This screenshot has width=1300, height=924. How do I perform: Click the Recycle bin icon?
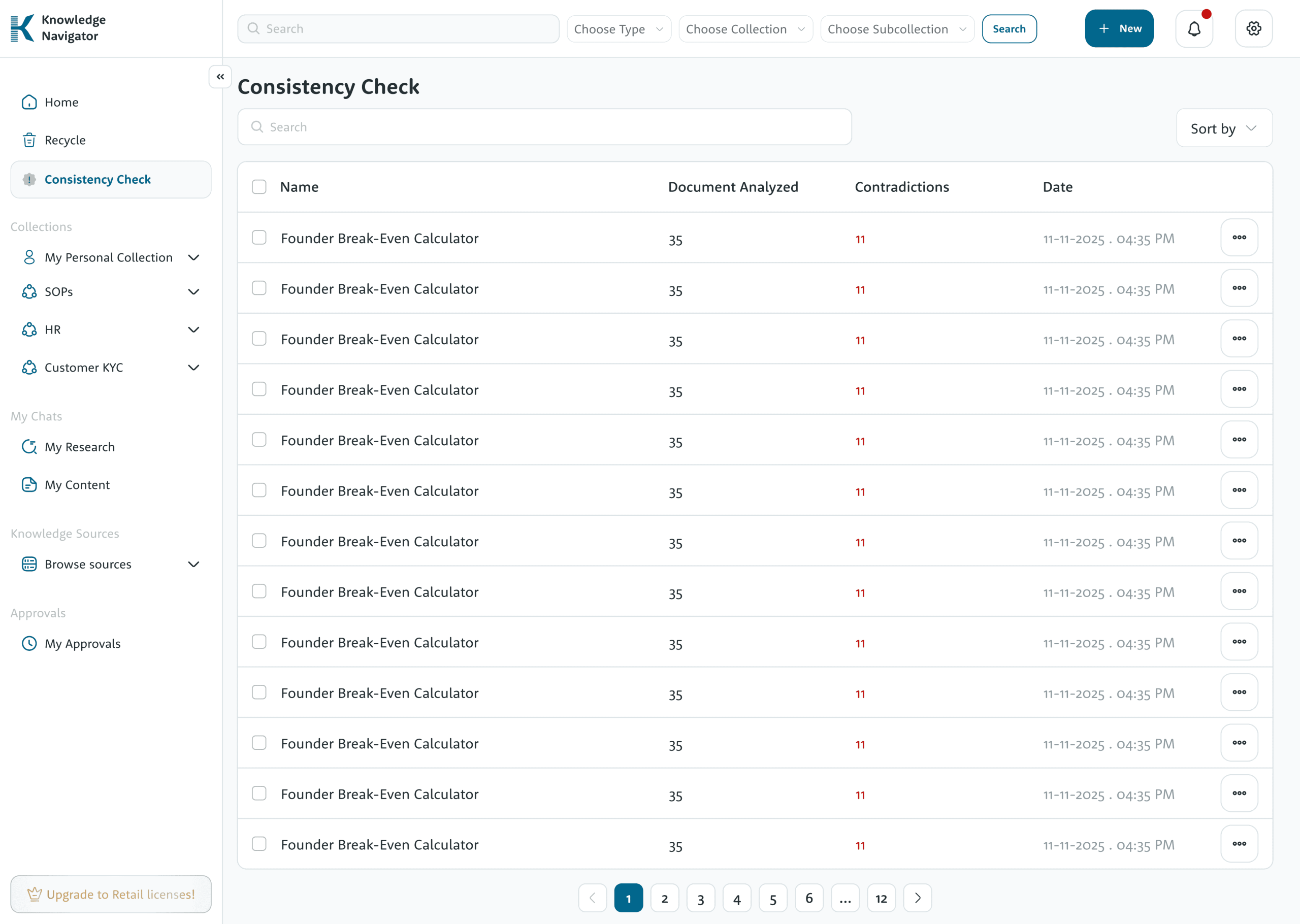(29, 140)
